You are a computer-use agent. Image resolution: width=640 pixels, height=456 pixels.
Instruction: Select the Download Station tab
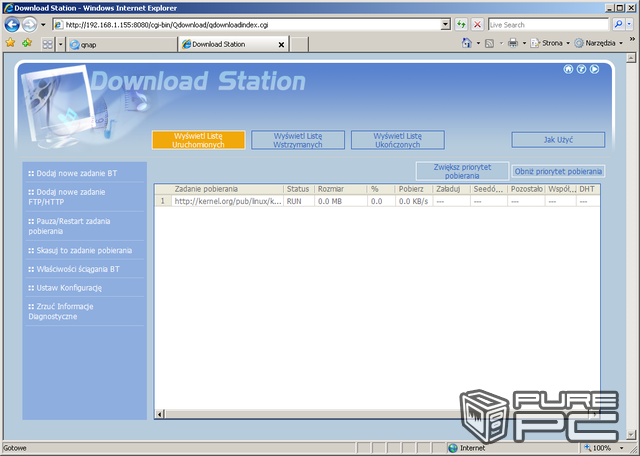[233, 44]
